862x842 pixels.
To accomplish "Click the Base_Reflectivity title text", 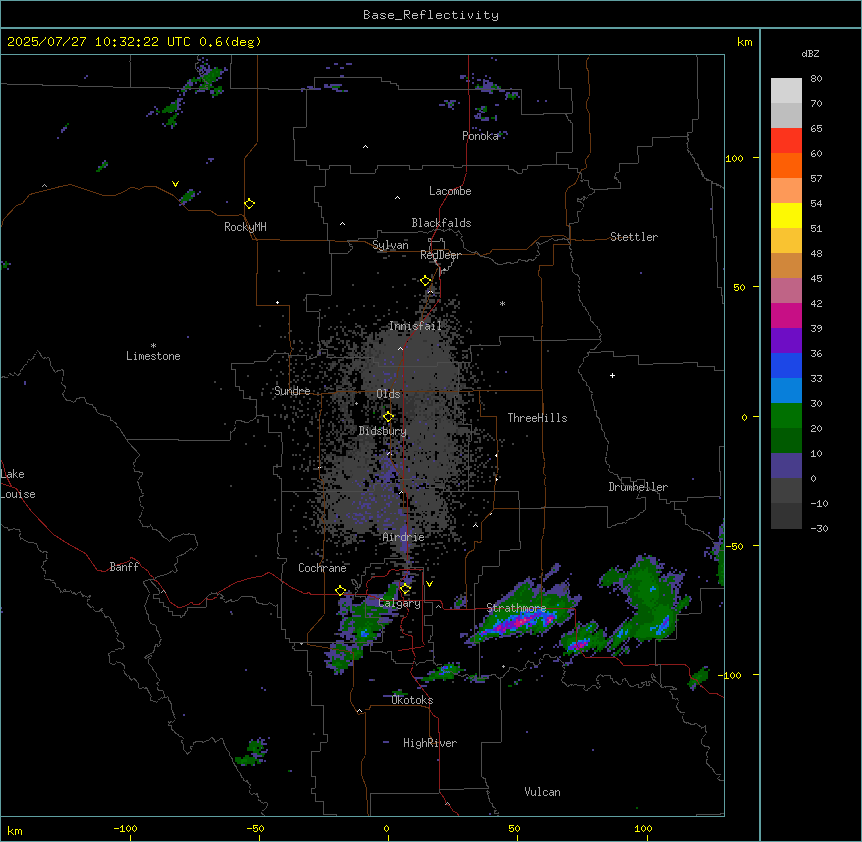I will point(431,15).
